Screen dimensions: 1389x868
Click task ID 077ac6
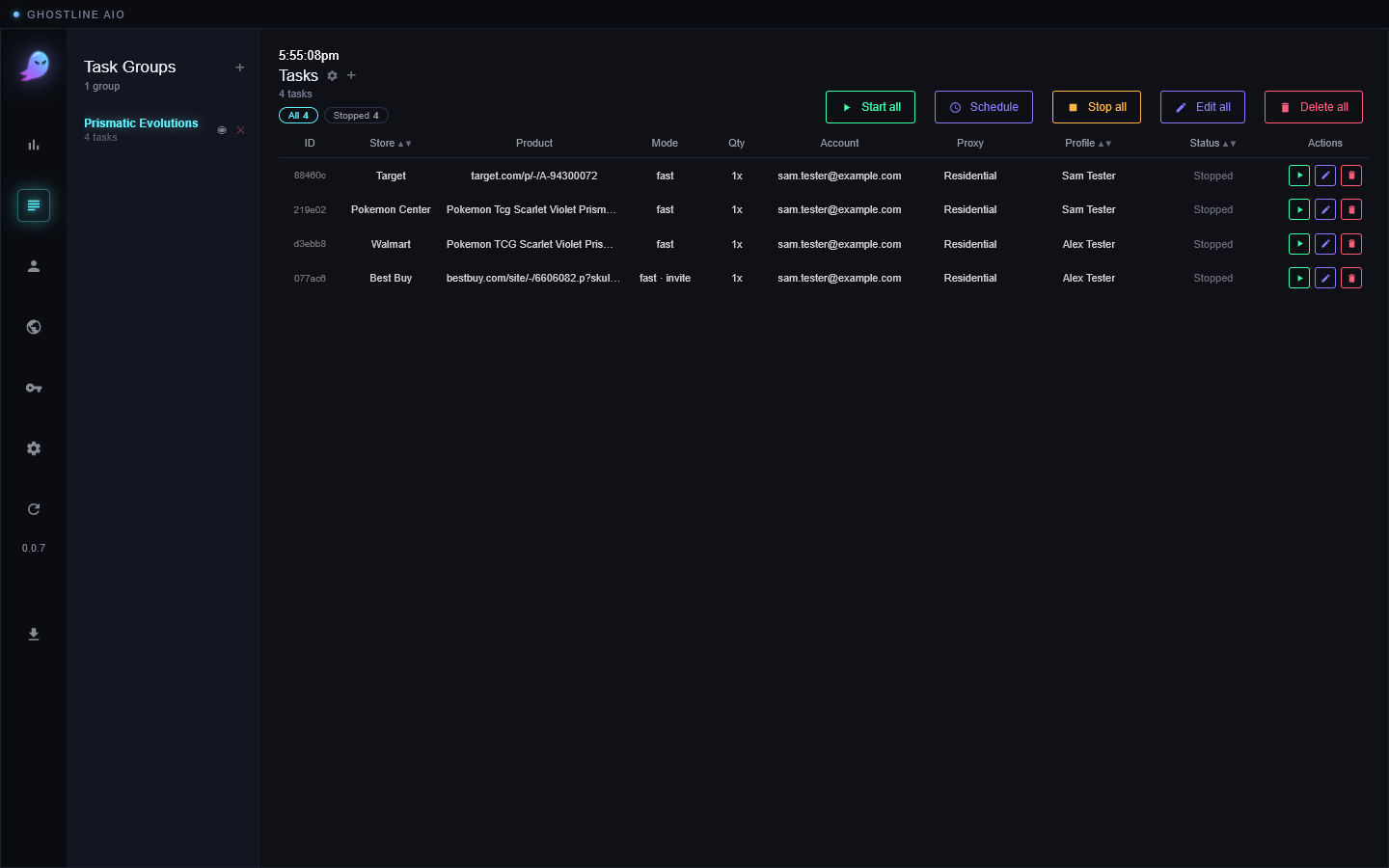tap(310, 279)
